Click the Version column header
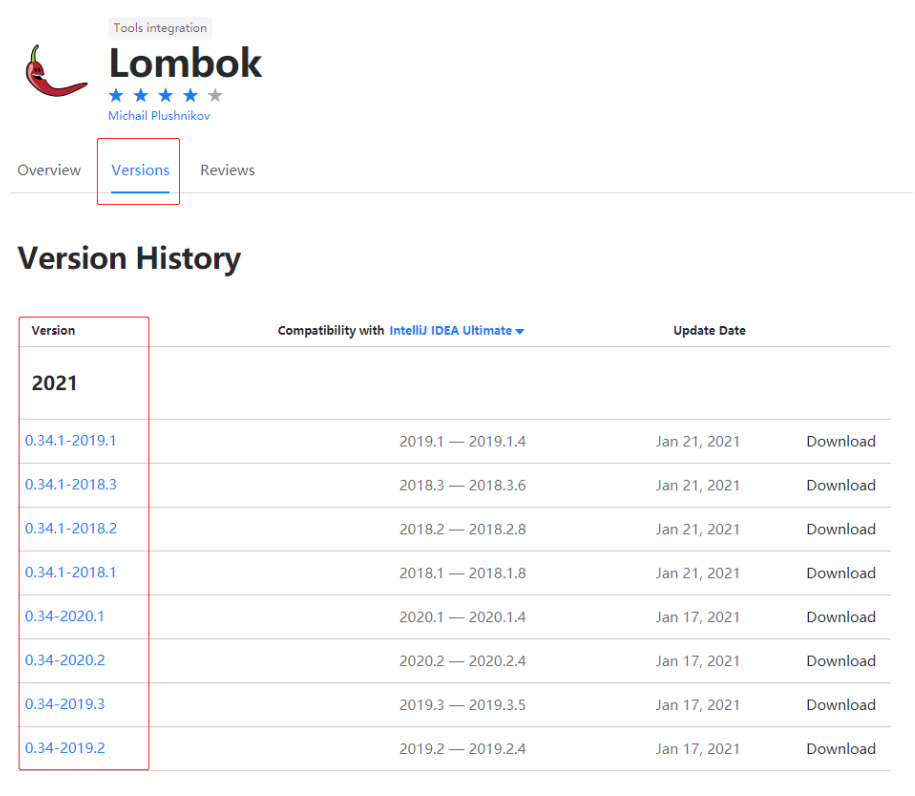The height and width of the screenshot is (796, 915). (53, 330)
